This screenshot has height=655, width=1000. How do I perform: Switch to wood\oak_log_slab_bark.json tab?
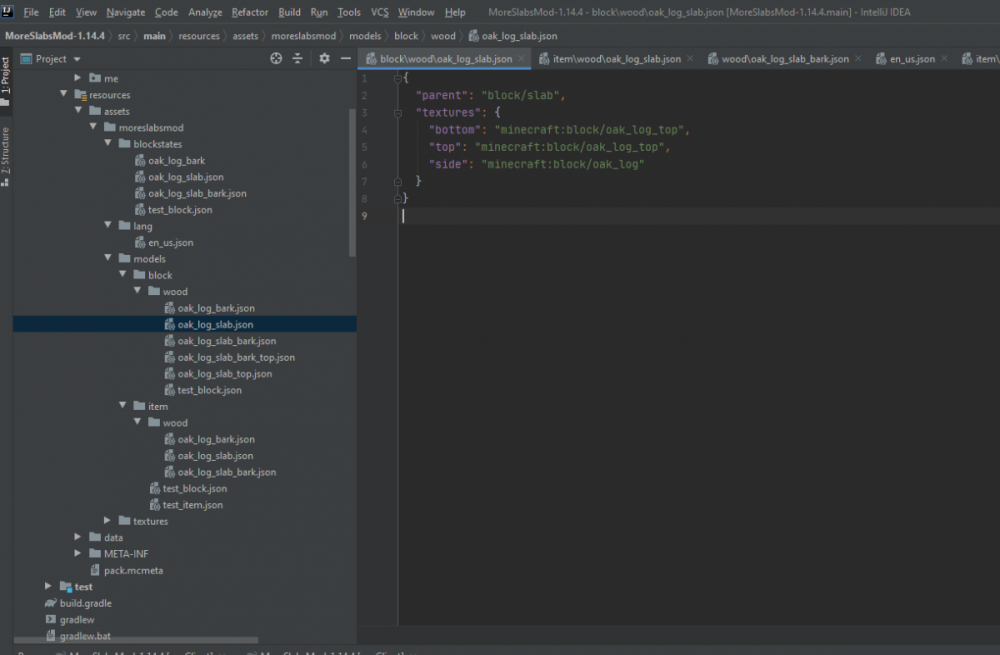tap(784, 59)
